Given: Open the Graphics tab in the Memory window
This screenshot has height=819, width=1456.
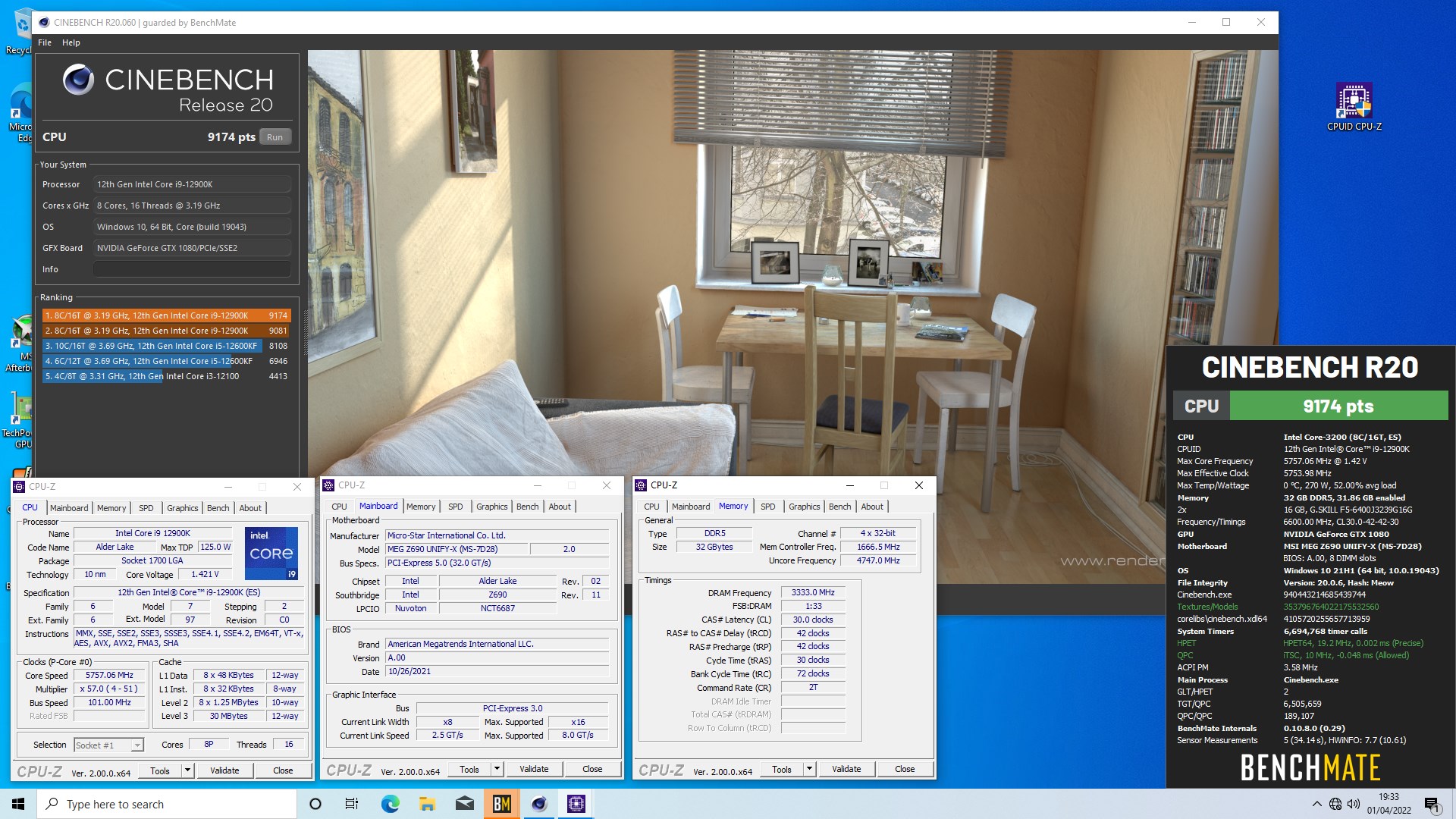Looking at the screenshot, I should (805, 507).
